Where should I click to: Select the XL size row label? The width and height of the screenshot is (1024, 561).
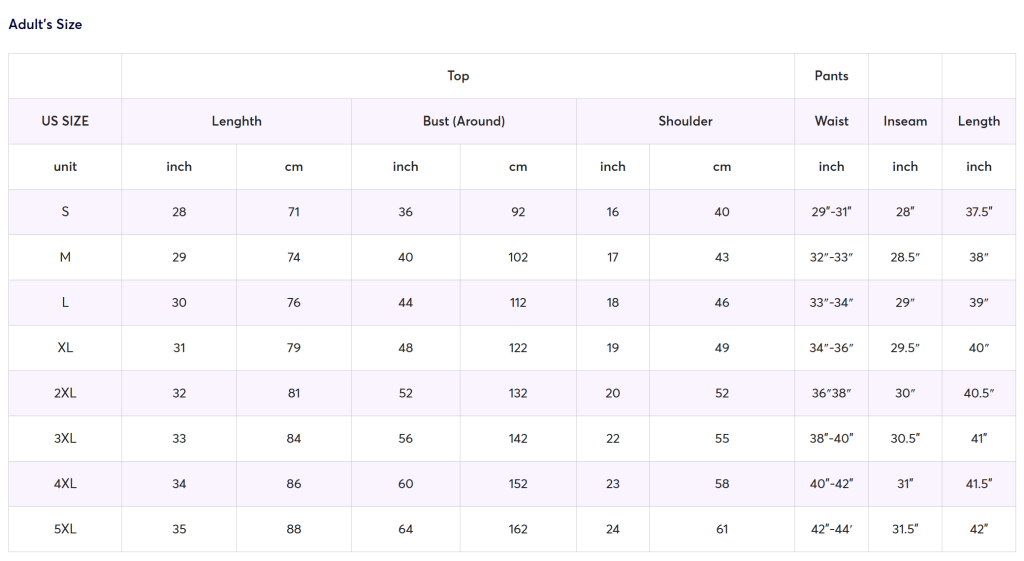[65, 348]
